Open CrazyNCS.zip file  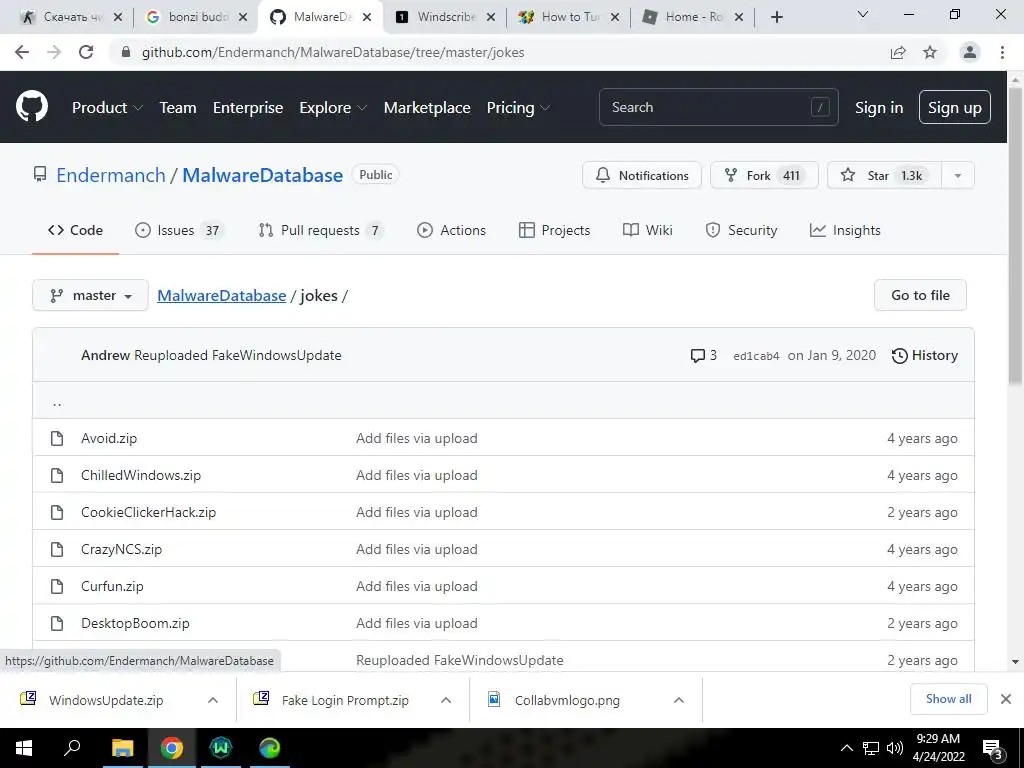(121, 549)
